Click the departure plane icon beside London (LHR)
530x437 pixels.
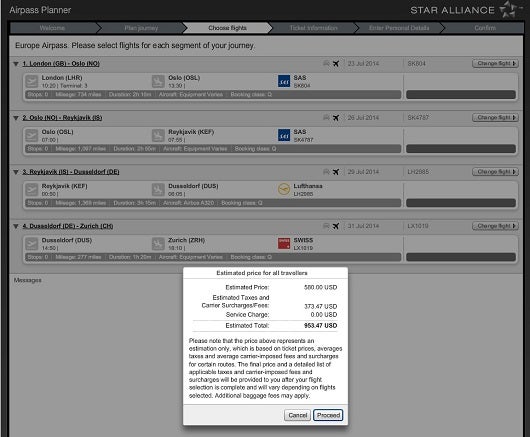(31, 81)
